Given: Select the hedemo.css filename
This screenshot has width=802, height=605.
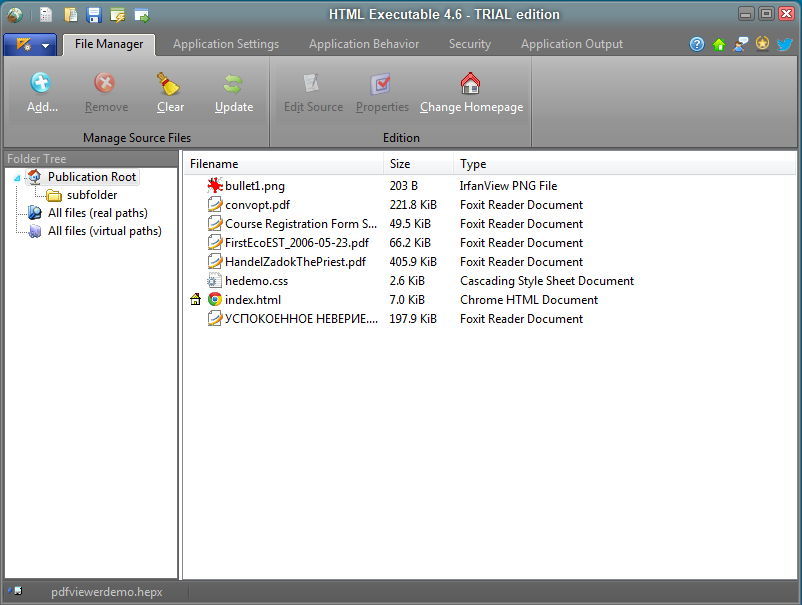Looking at the screenshot, I should (x=256, y=281).
